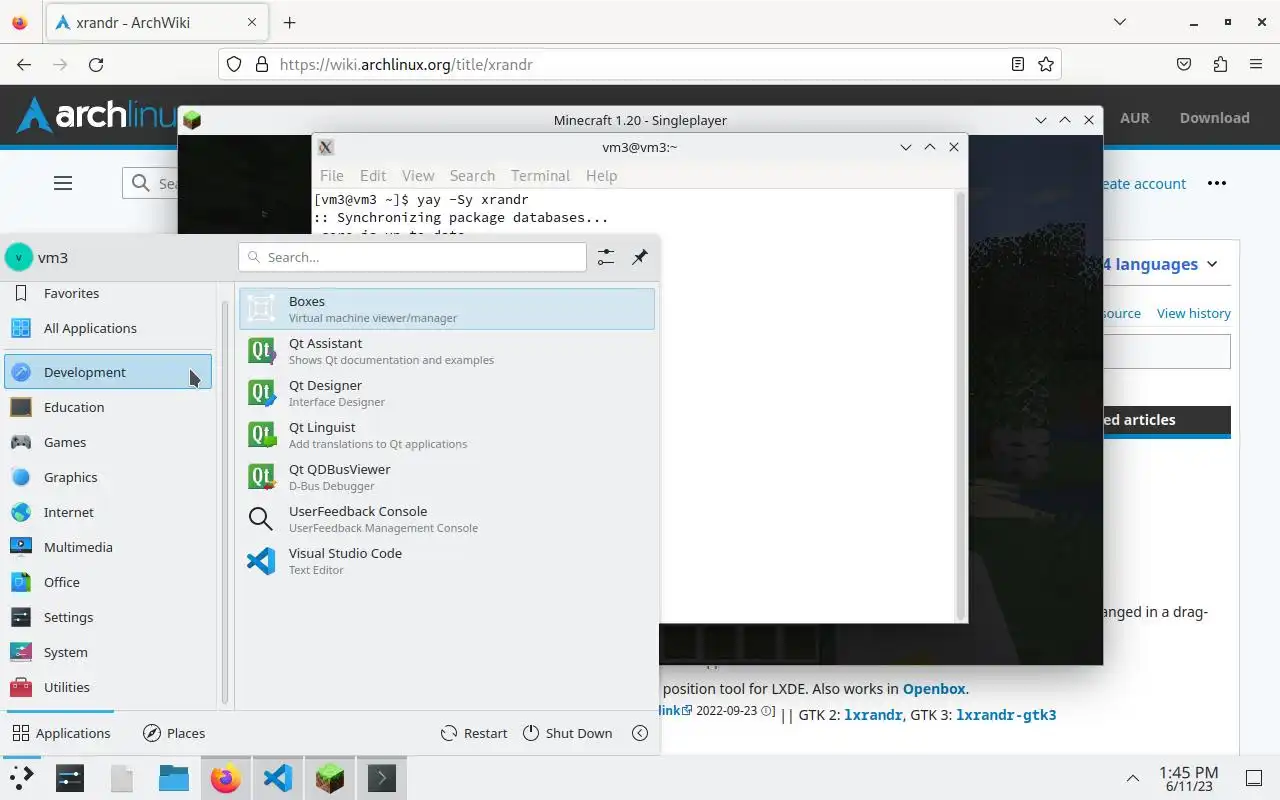Open the terminal Help menu

(x=601, y=175)
